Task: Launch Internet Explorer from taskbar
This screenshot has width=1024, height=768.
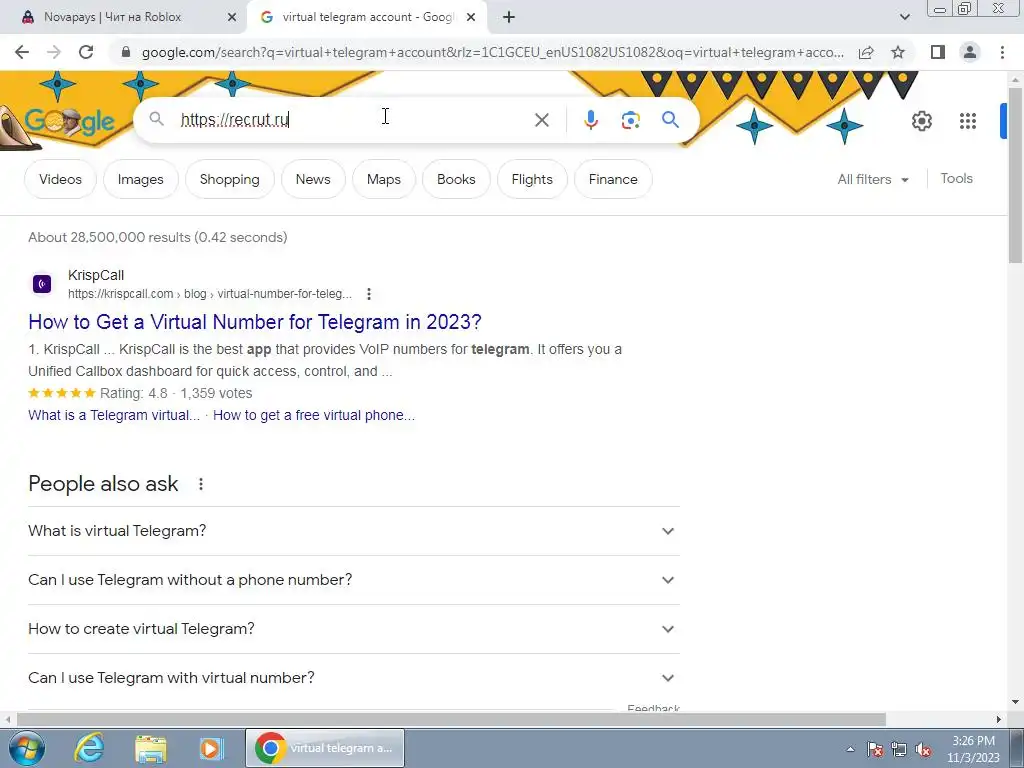Action: 89,748
